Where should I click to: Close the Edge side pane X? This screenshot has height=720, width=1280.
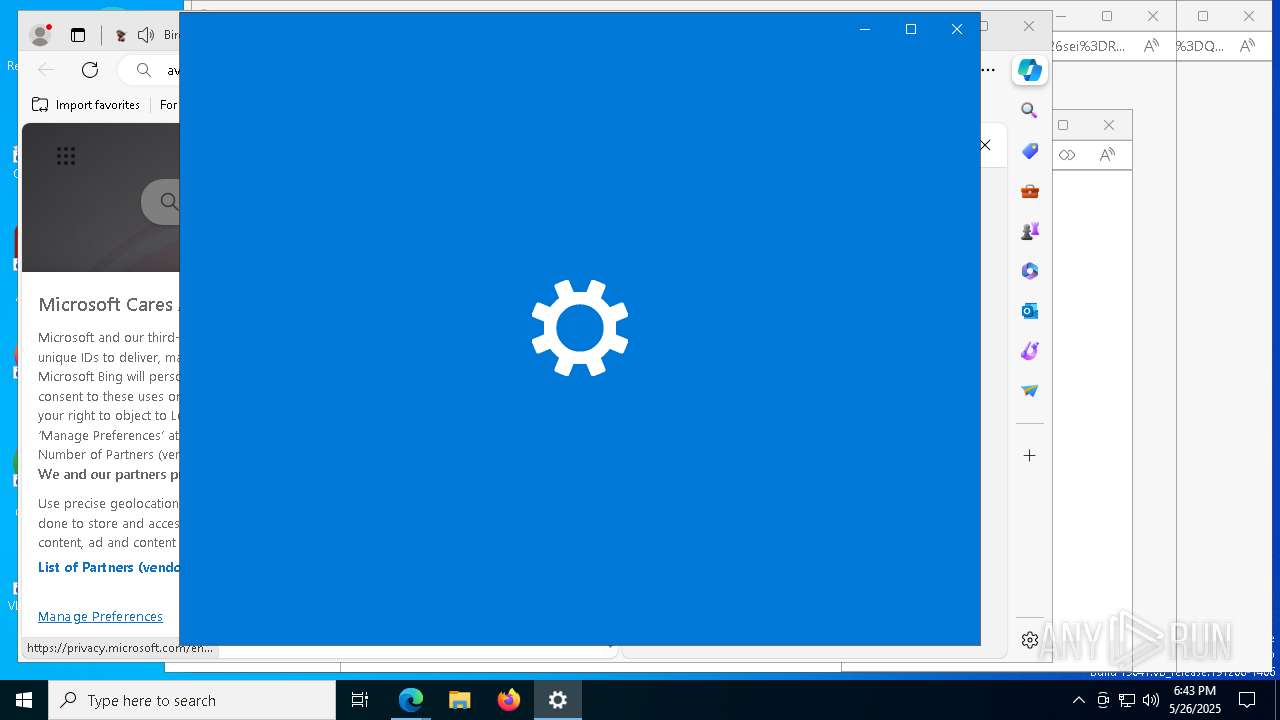(986, 145)
